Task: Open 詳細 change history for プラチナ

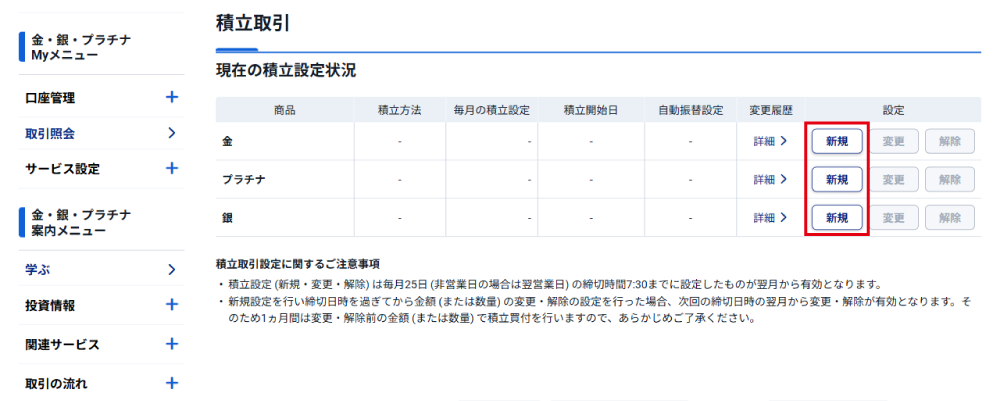Action: tap(770, 180)
